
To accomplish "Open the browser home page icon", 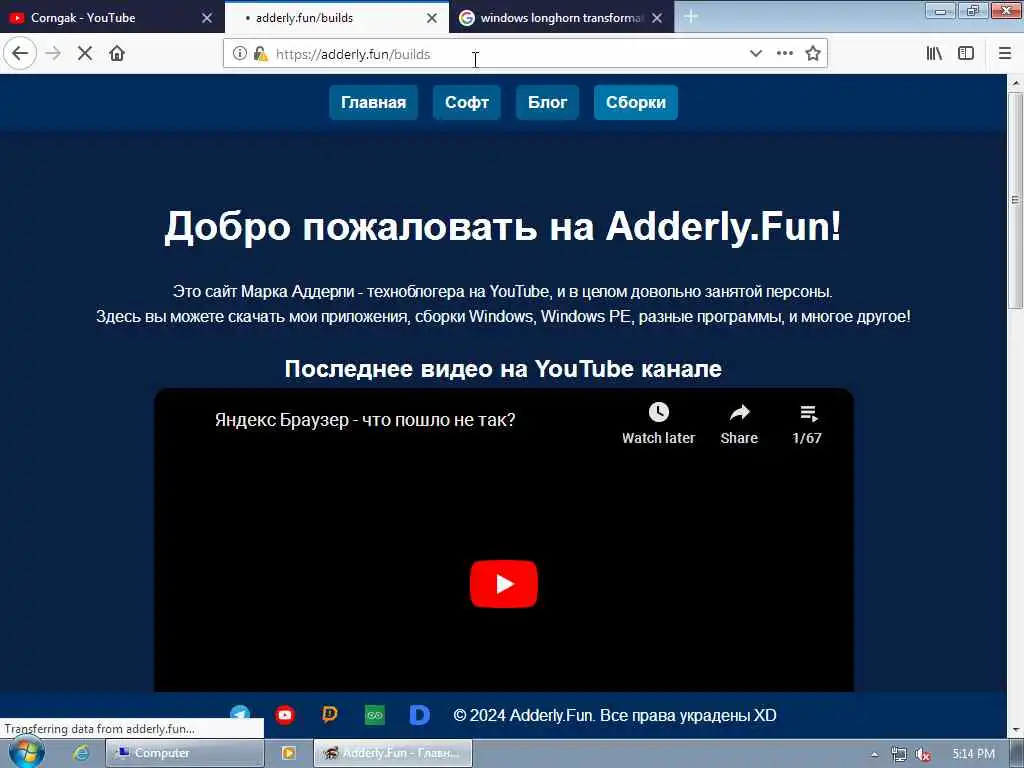I will [x=117, y=54].
